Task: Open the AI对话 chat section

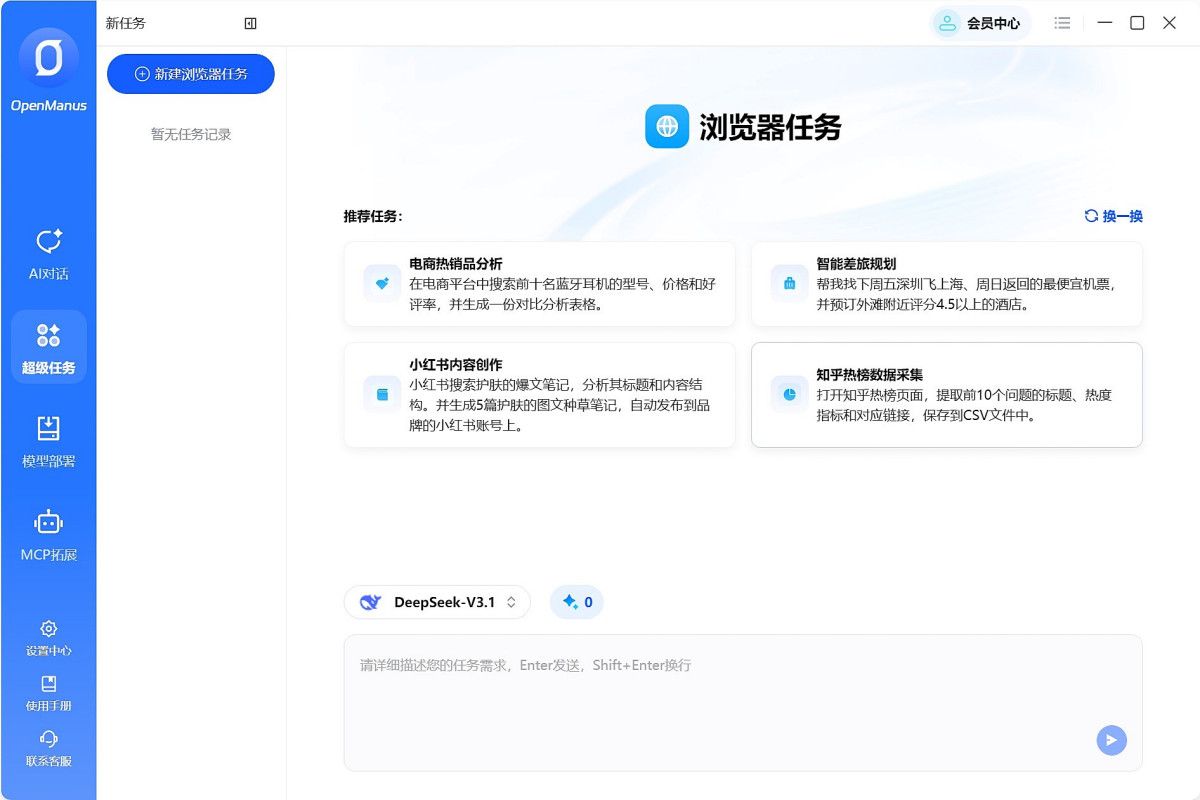Action: coord(48,254)
